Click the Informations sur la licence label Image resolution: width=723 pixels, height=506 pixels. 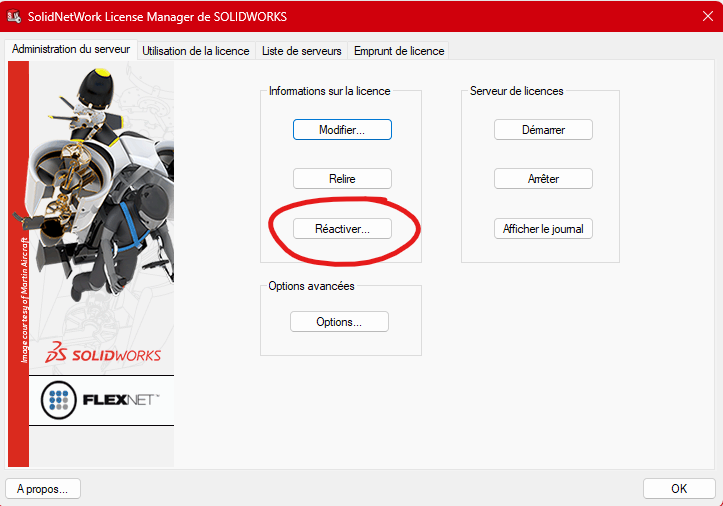[329, 91]
